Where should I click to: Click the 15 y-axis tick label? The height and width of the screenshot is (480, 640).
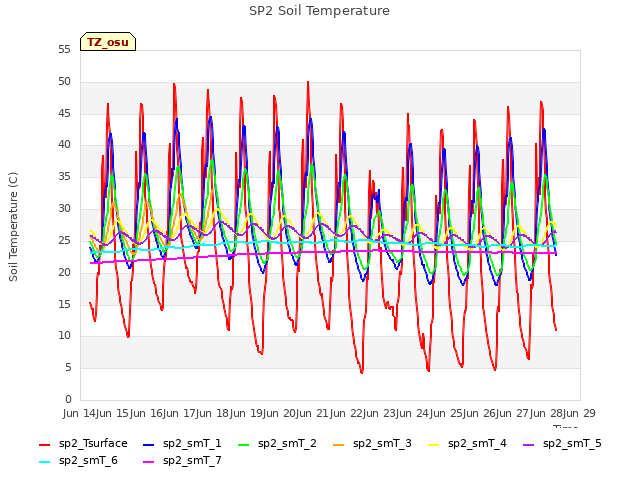(x=64, y=304)
